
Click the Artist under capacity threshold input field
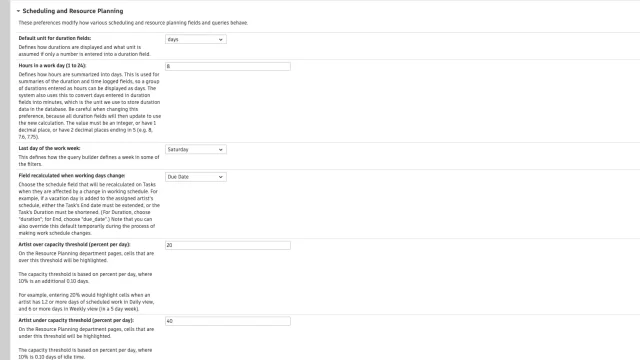(x=228, y=321)
